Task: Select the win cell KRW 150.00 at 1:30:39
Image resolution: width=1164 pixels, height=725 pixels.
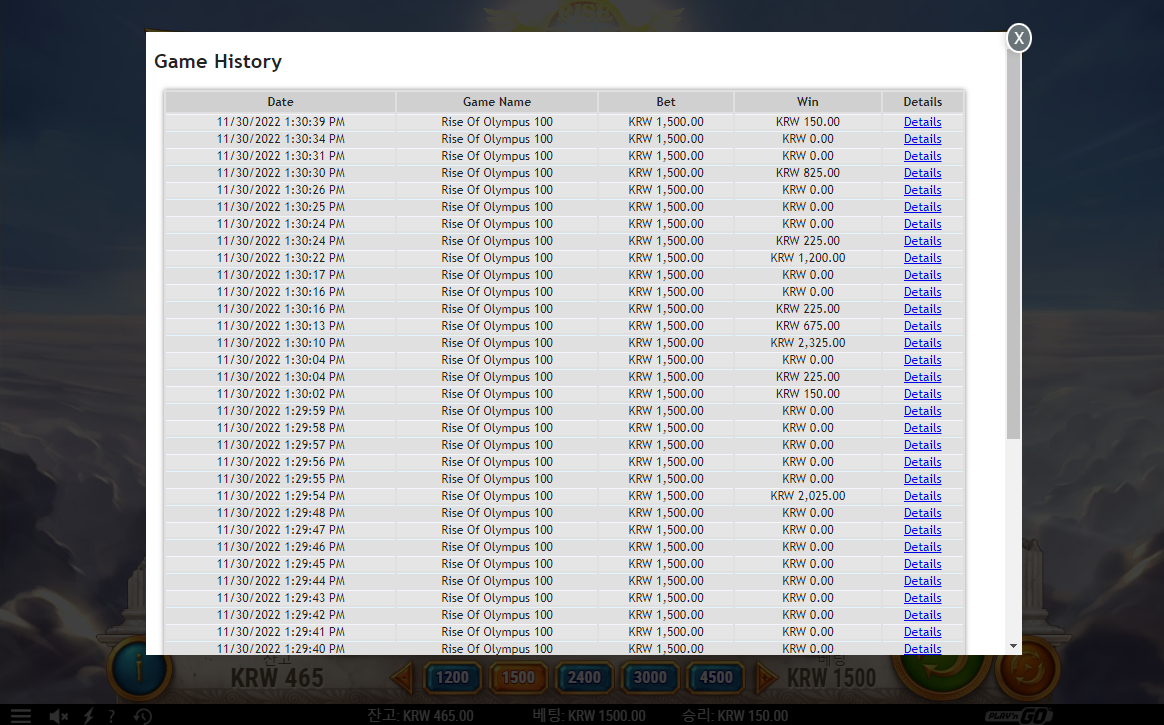Action: click(808, 122)
